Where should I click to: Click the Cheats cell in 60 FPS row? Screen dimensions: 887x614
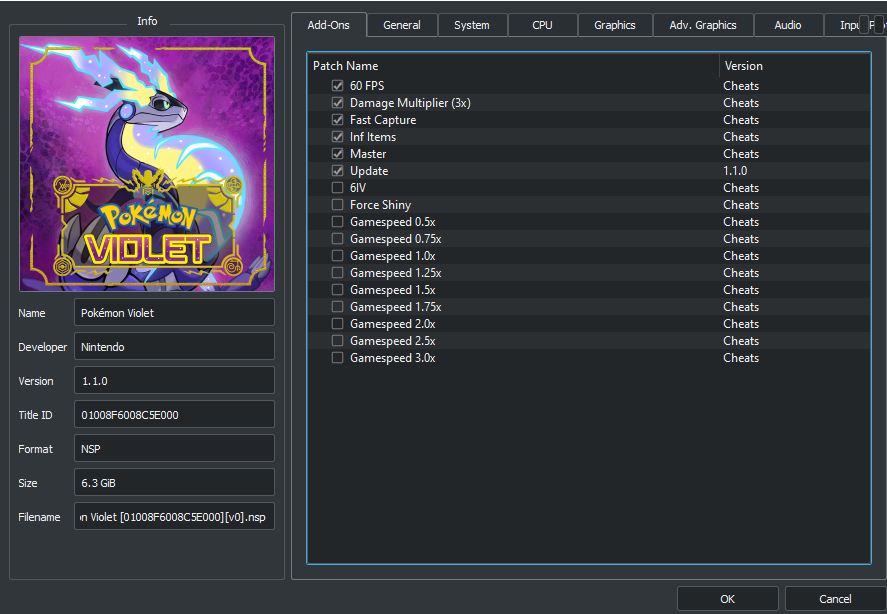click(741, 85)
